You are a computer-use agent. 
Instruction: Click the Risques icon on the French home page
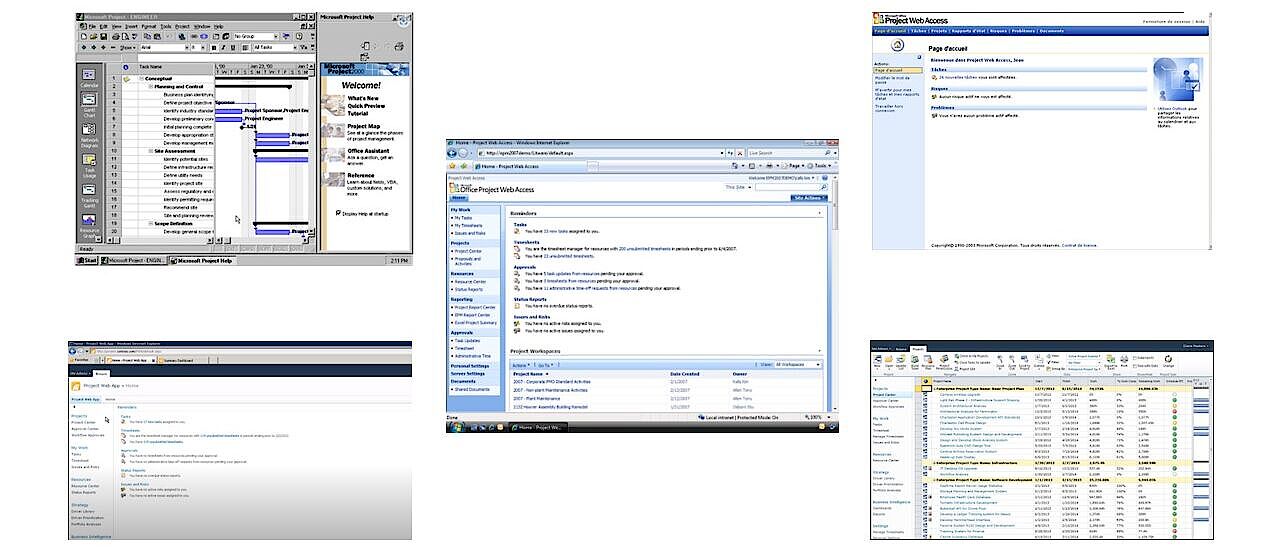934,96
